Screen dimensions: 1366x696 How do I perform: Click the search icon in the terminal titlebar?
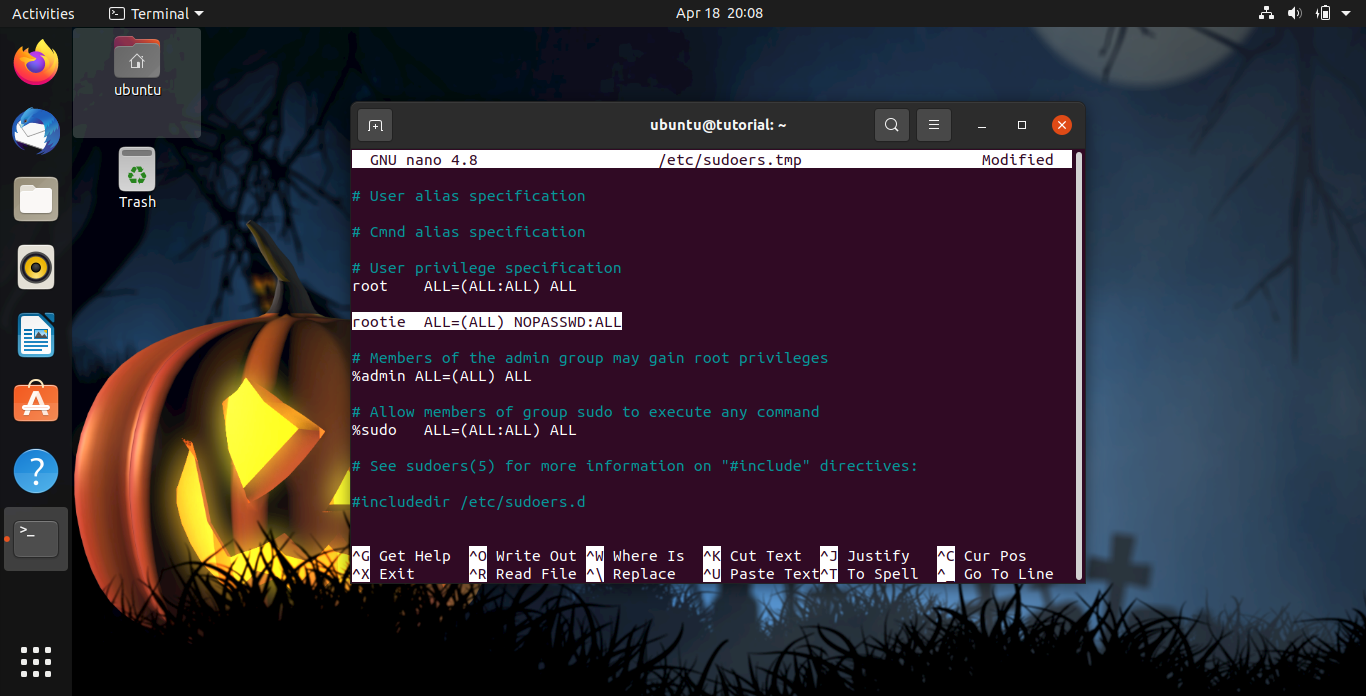(x=891, y=124)
